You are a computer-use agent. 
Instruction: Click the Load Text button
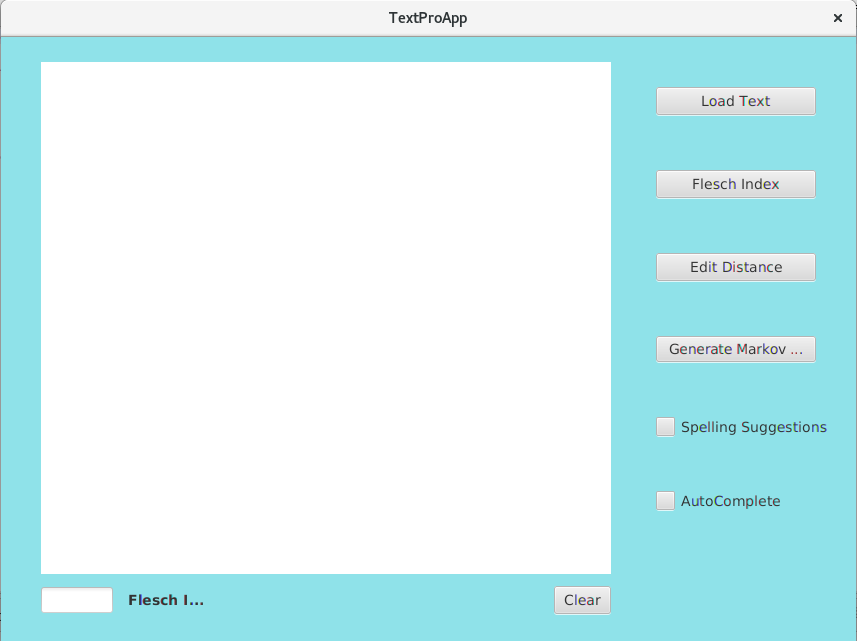(x=736, y=101)
